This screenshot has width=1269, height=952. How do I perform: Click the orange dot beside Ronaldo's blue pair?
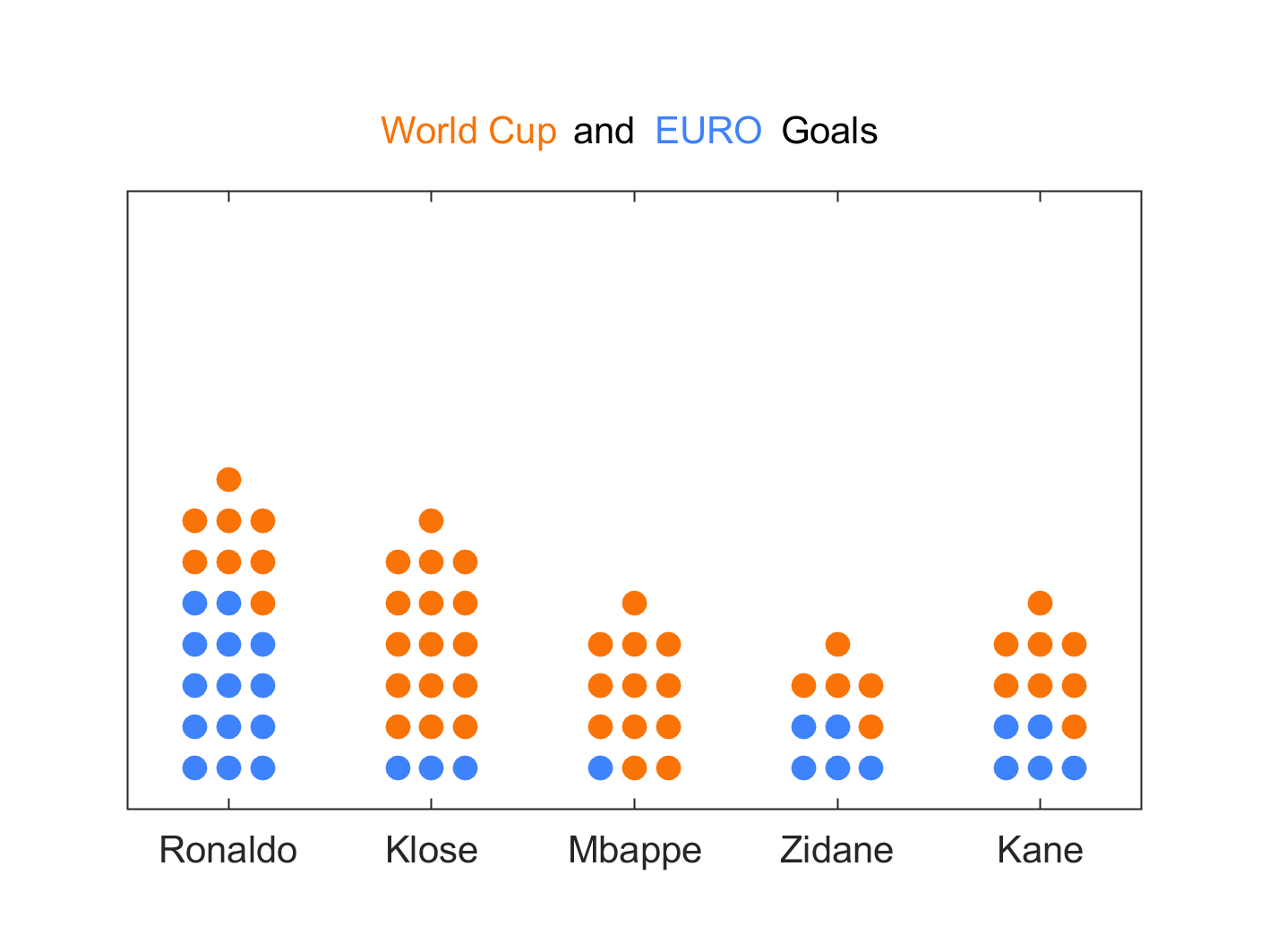[x=262, y=603]
